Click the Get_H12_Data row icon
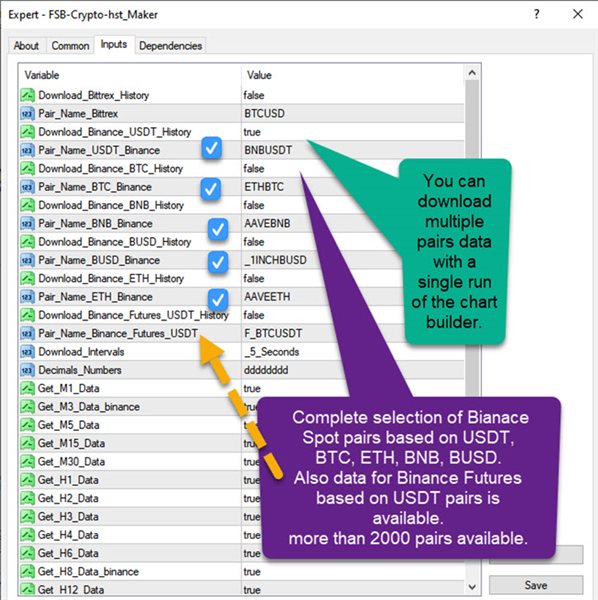The height and width of the screenshot is (600, 598). pos(28,589)
